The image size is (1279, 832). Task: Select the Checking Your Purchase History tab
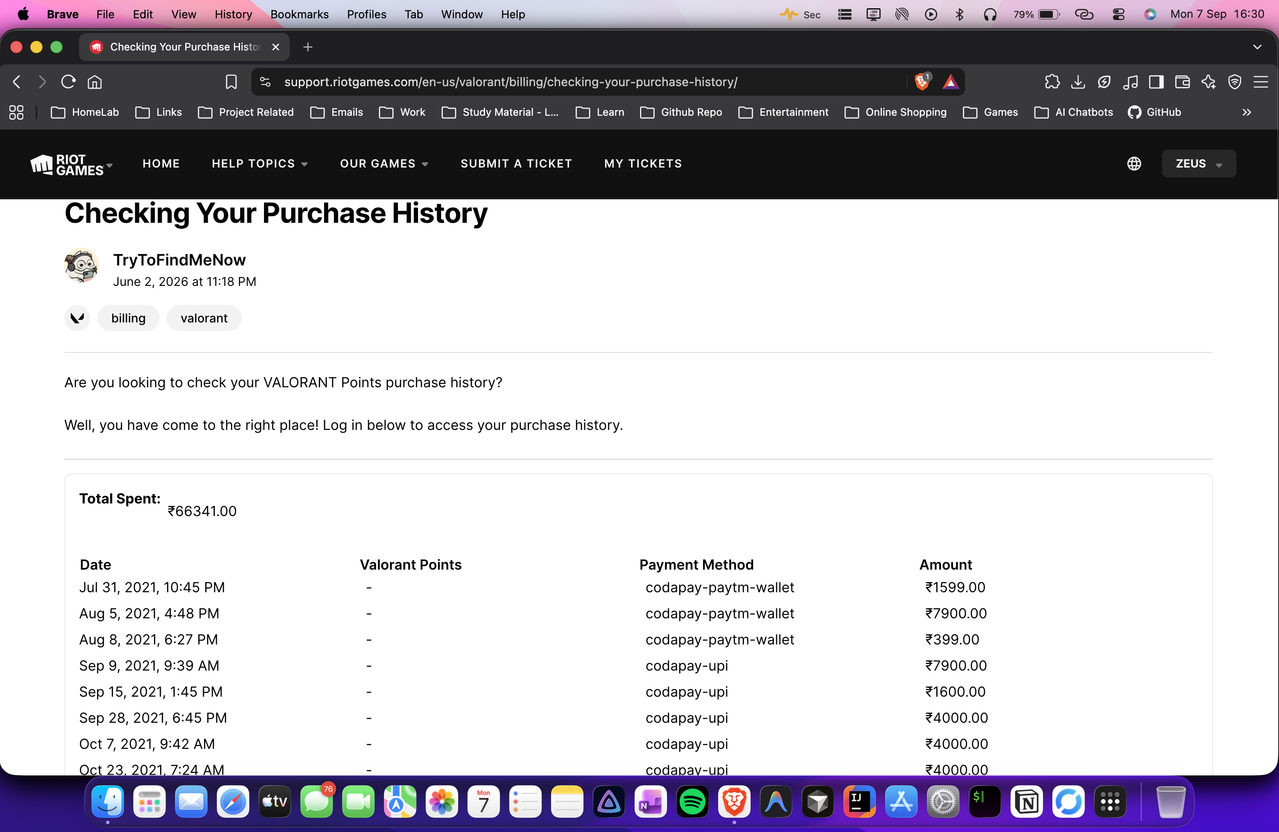pyautogui.click(x=184, y=47)
